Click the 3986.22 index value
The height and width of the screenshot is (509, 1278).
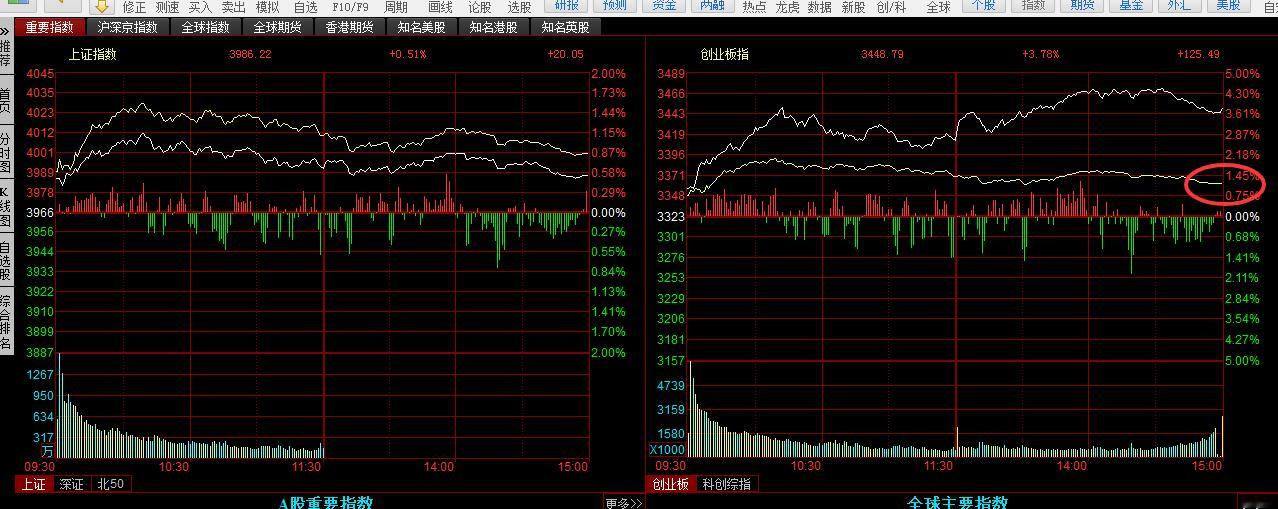point(251,54)
